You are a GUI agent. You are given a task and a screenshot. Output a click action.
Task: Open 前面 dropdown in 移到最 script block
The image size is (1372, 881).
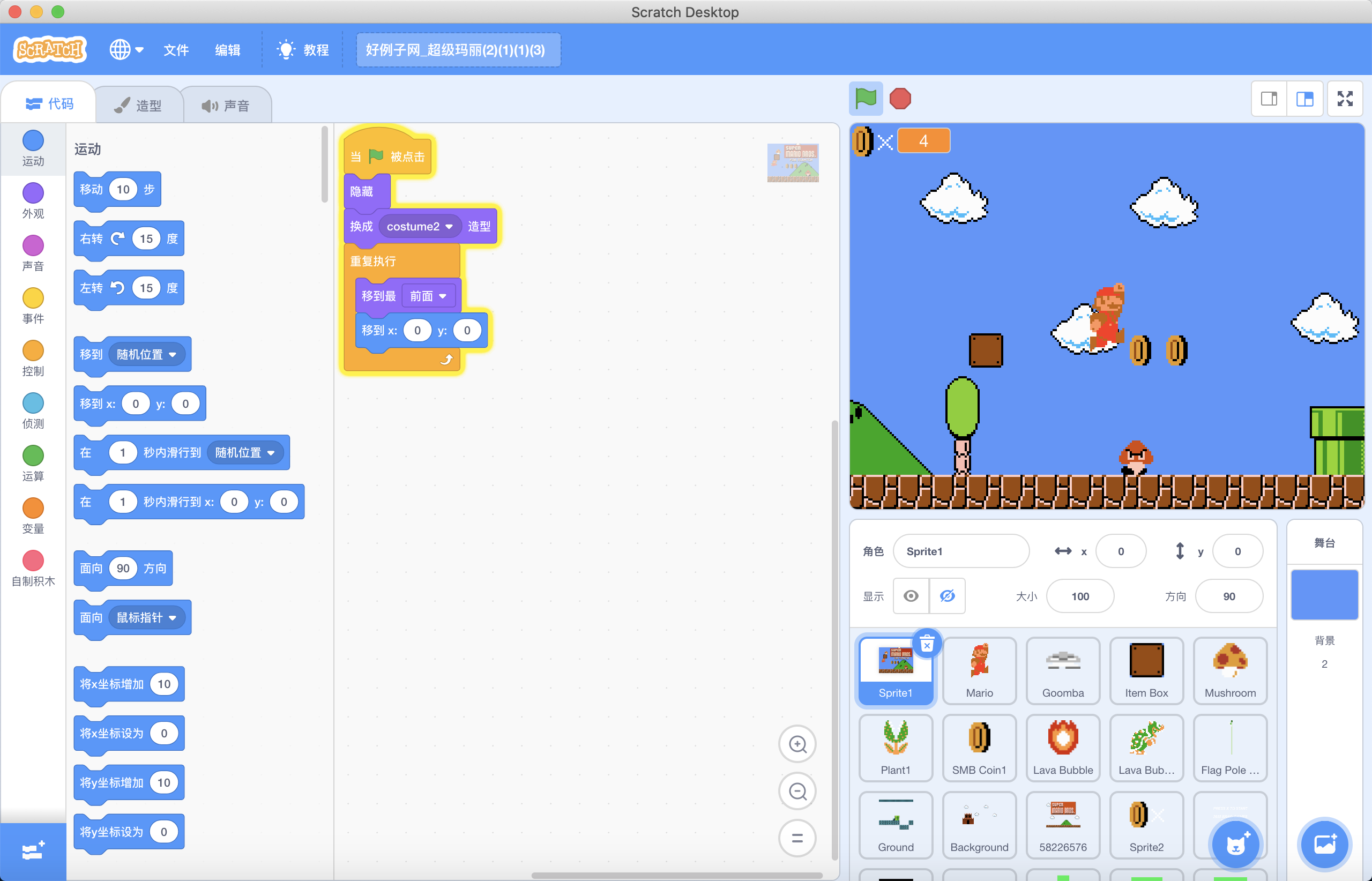[x=428, y=296]
